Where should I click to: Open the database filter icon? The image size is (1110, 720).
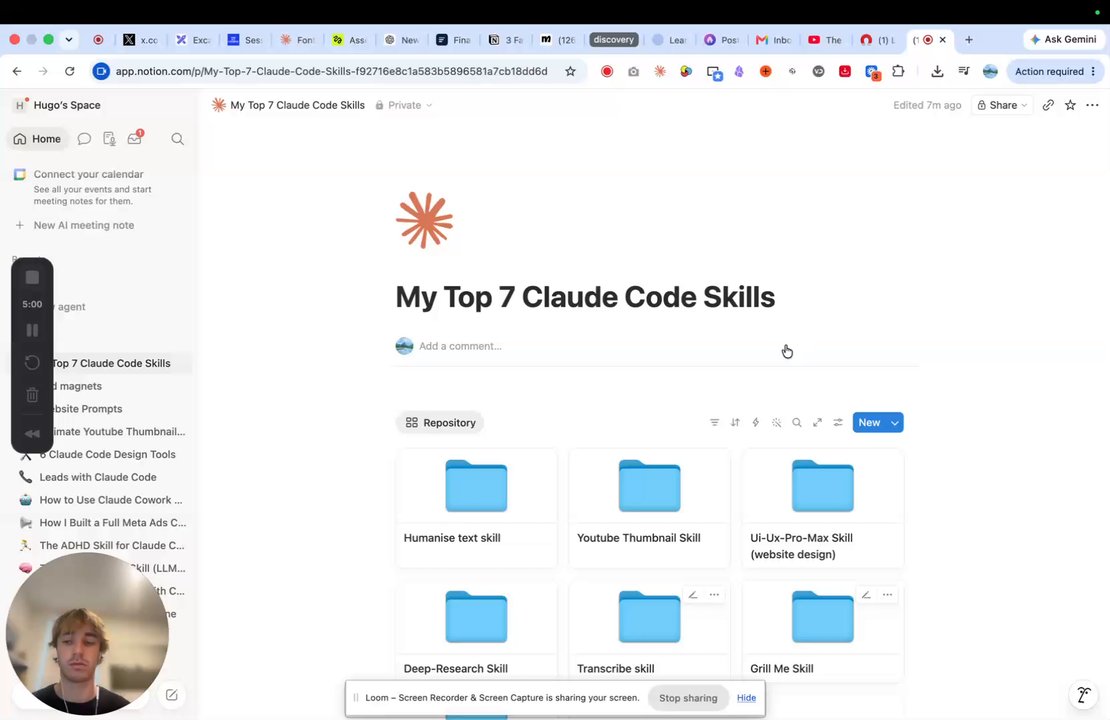click(714, 423)
